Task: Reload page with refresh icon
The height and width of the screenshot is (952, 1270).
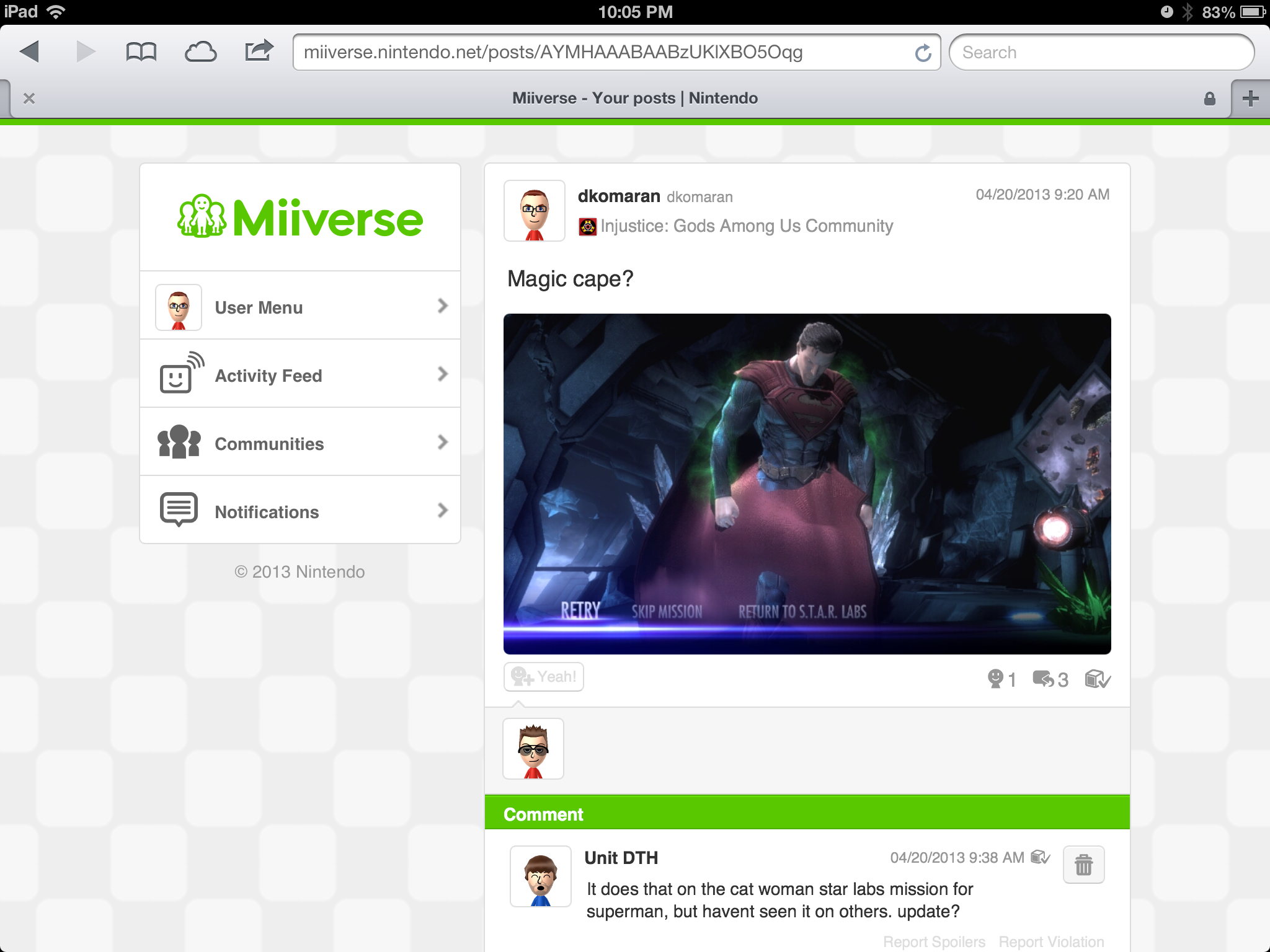Action: point(923,53)
